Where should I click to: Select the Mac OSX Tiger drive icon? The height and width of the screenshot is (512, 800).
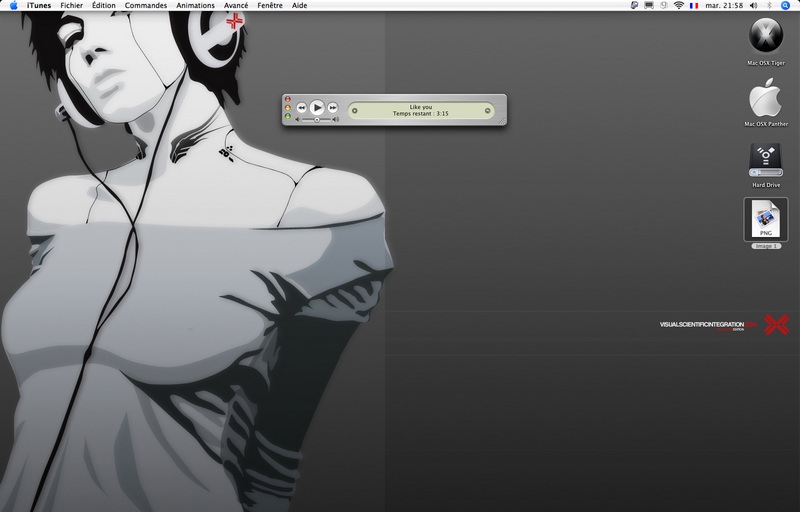click(x=766, y=35)
